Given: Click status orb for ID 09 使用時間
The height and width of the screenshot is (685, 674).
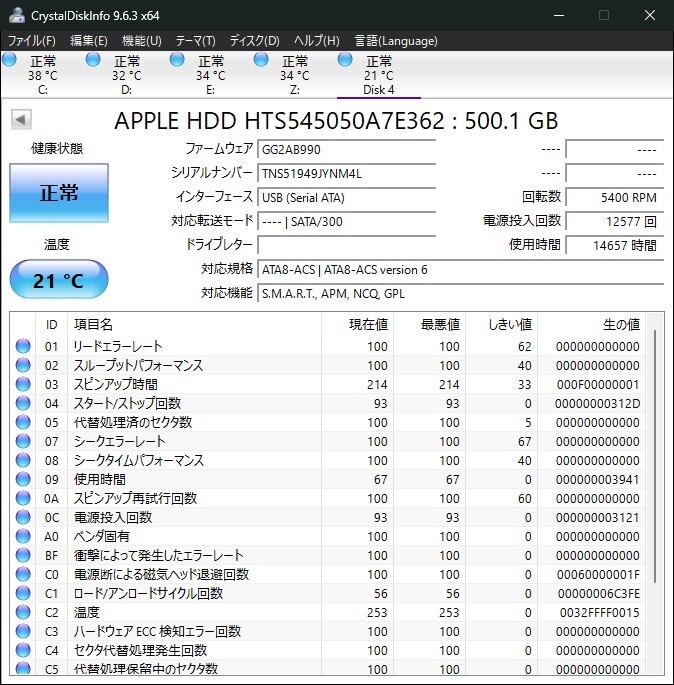Looking at the screenshot, I should tap(23, 479).
